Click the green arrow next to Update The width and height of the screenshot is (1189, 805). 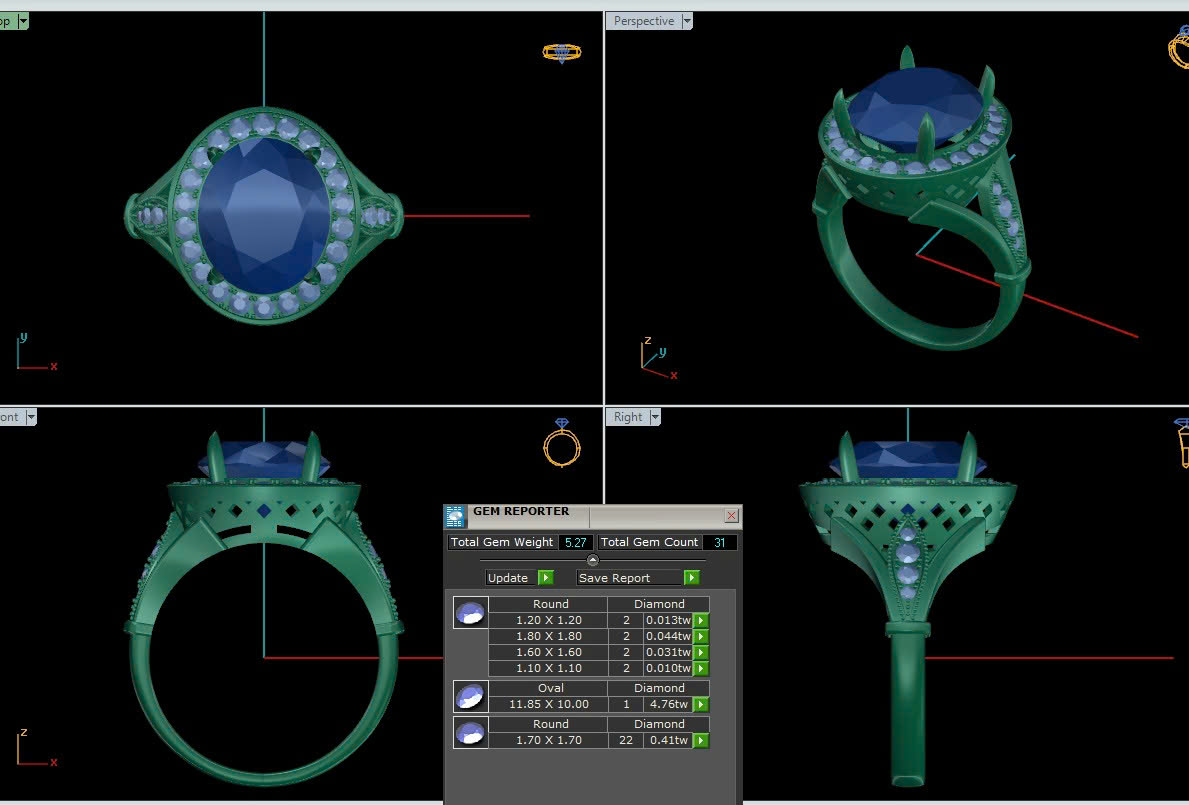click(546, 578)
